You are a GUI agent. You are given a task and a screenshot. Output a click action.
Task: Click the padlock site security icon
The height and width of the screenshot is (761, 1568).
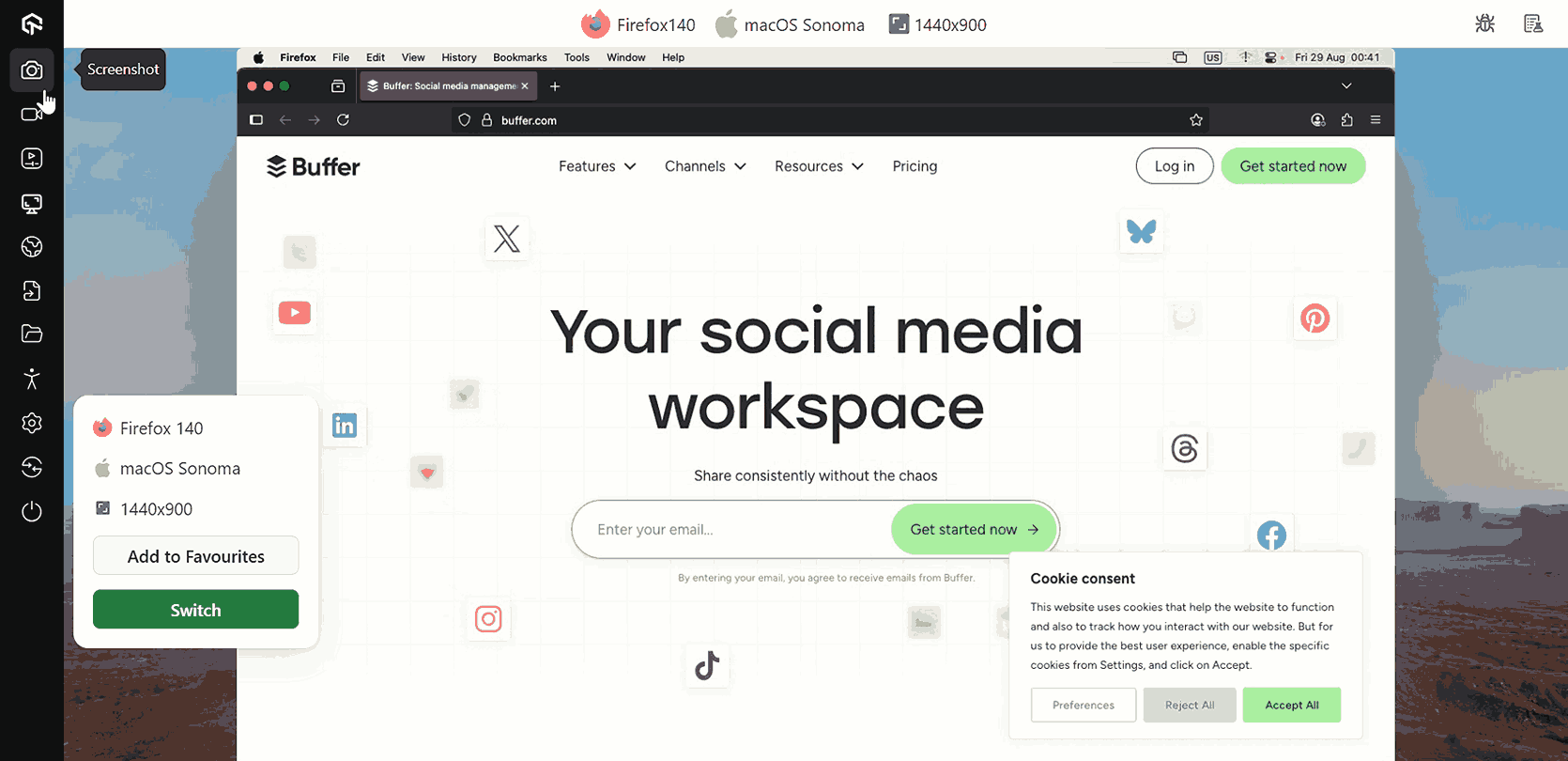click(486, 120)
